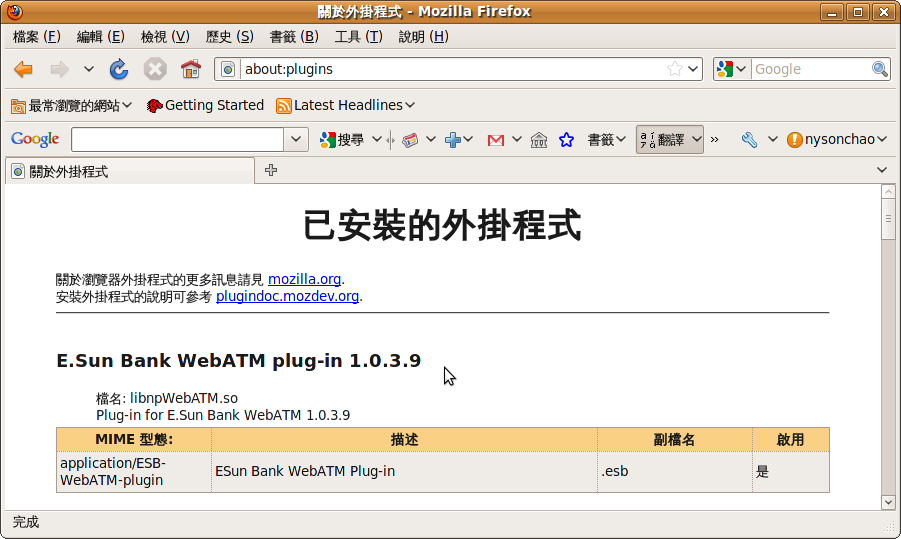Viewport: 901px width, 539px height.
Task: Go back with the orange back arrow
Action: [24, 70]
